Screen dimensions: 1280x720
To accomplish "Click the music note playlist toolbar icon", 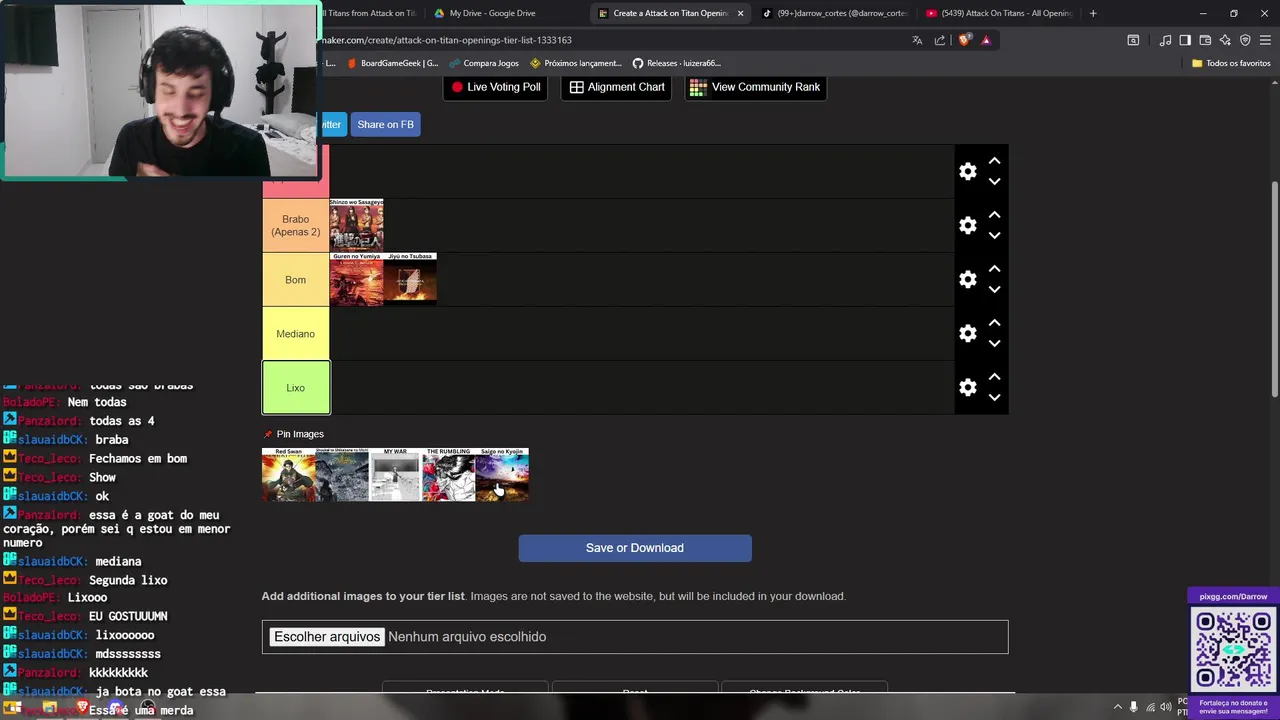I will [x=1165, y=40].
